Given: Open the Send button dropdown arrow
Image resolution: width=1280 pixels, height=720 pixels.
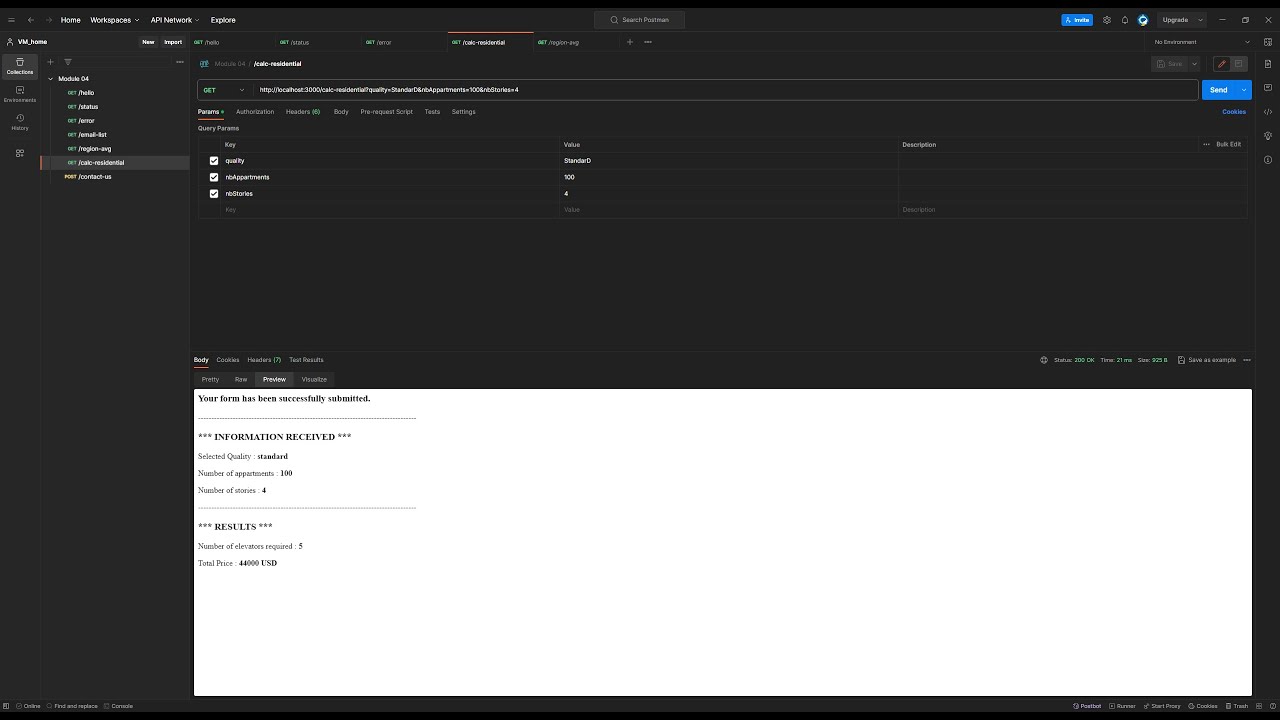Looking at the screenshot, I should (x=1244, y=90).
